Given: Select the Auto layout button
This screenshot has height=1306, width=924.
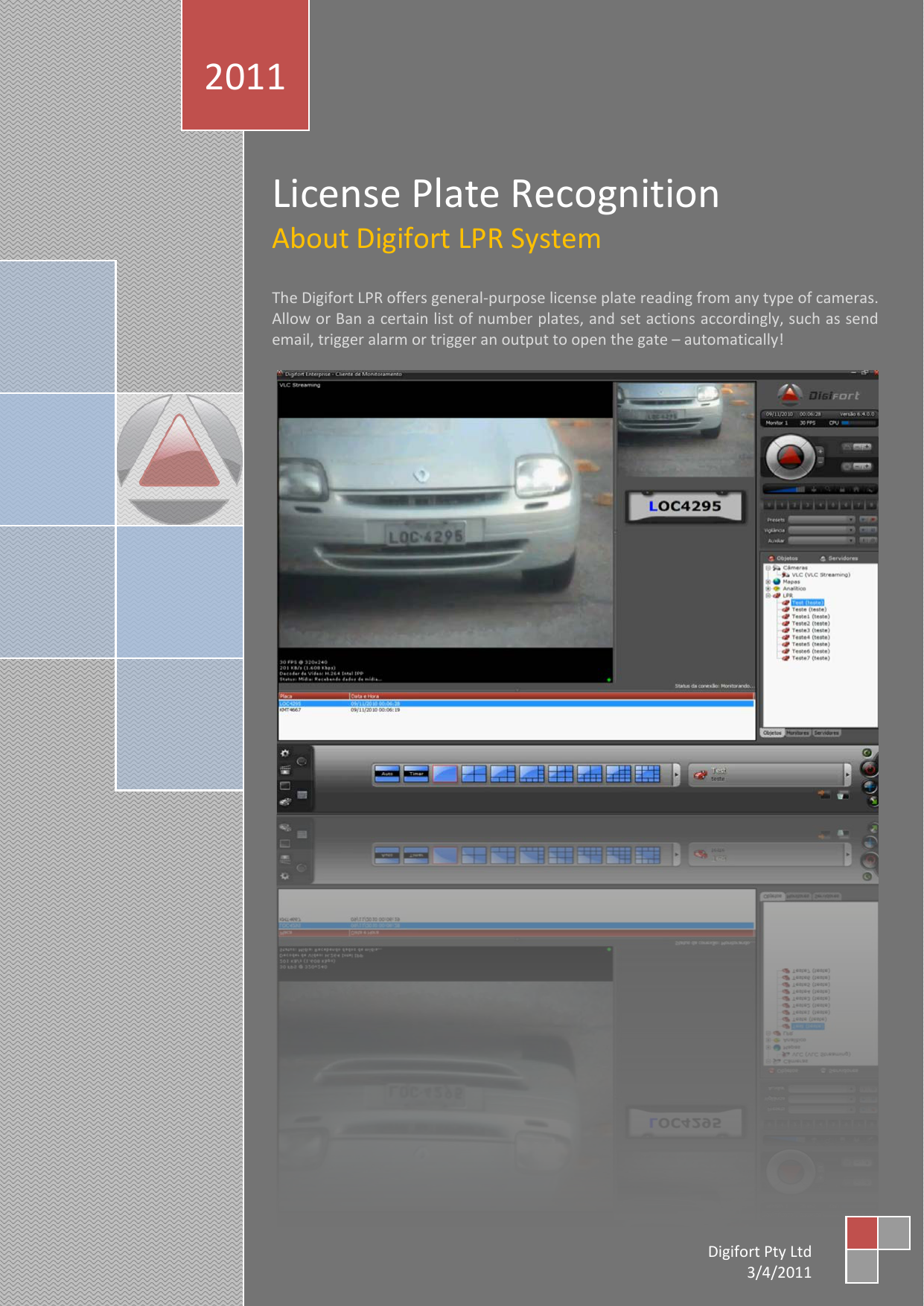Looking at the screenshot, I should click(387, 774).
